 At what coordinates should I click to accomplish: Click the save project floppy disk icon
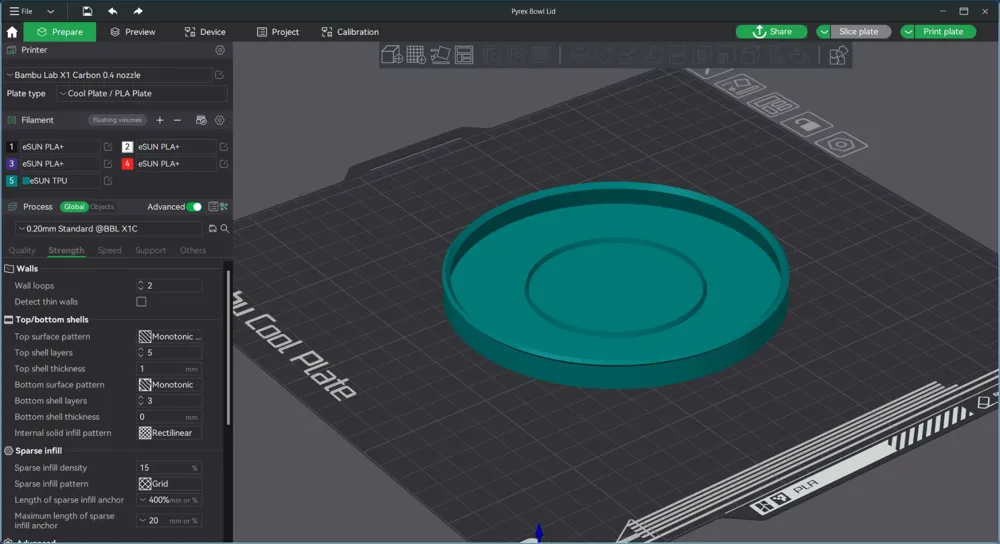point(88,11)
